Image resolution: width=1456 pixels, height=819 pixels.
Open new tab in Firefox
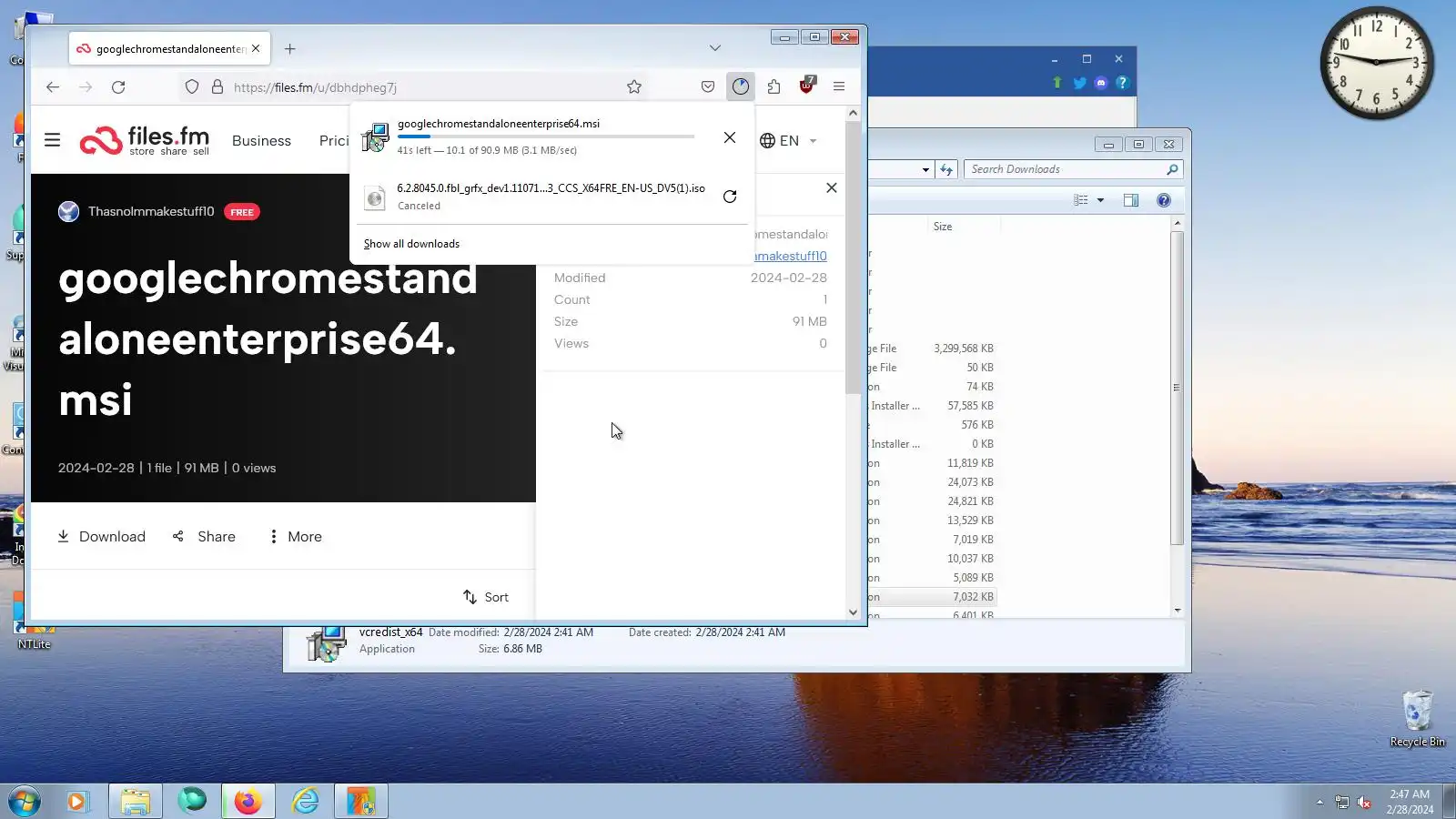(290, 49)
